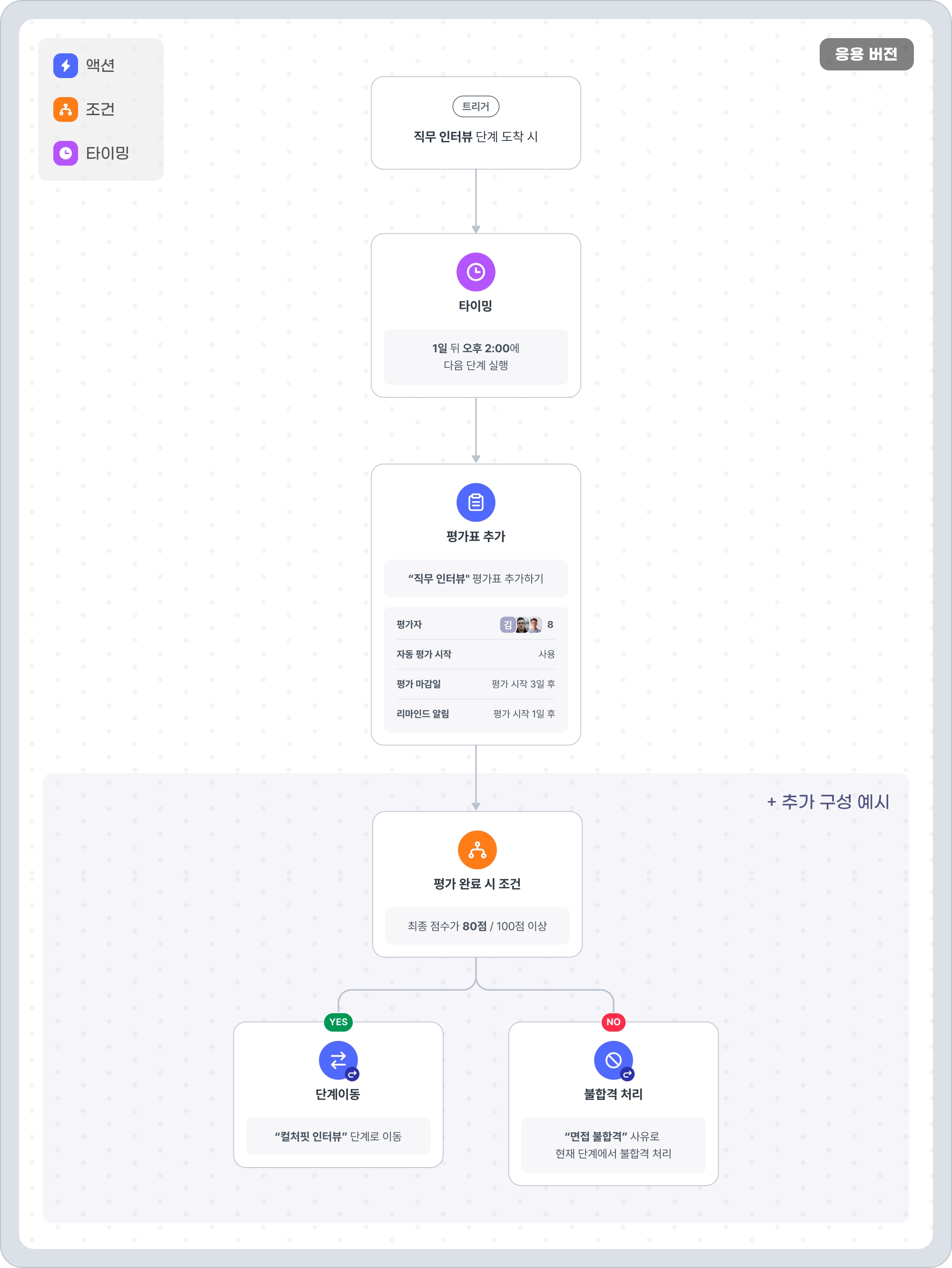Viewport: 952px width, 1268px height.
Task: Open the 리마인드 알림 value 평가 시작 1일 후
Action: pos(524,713)
